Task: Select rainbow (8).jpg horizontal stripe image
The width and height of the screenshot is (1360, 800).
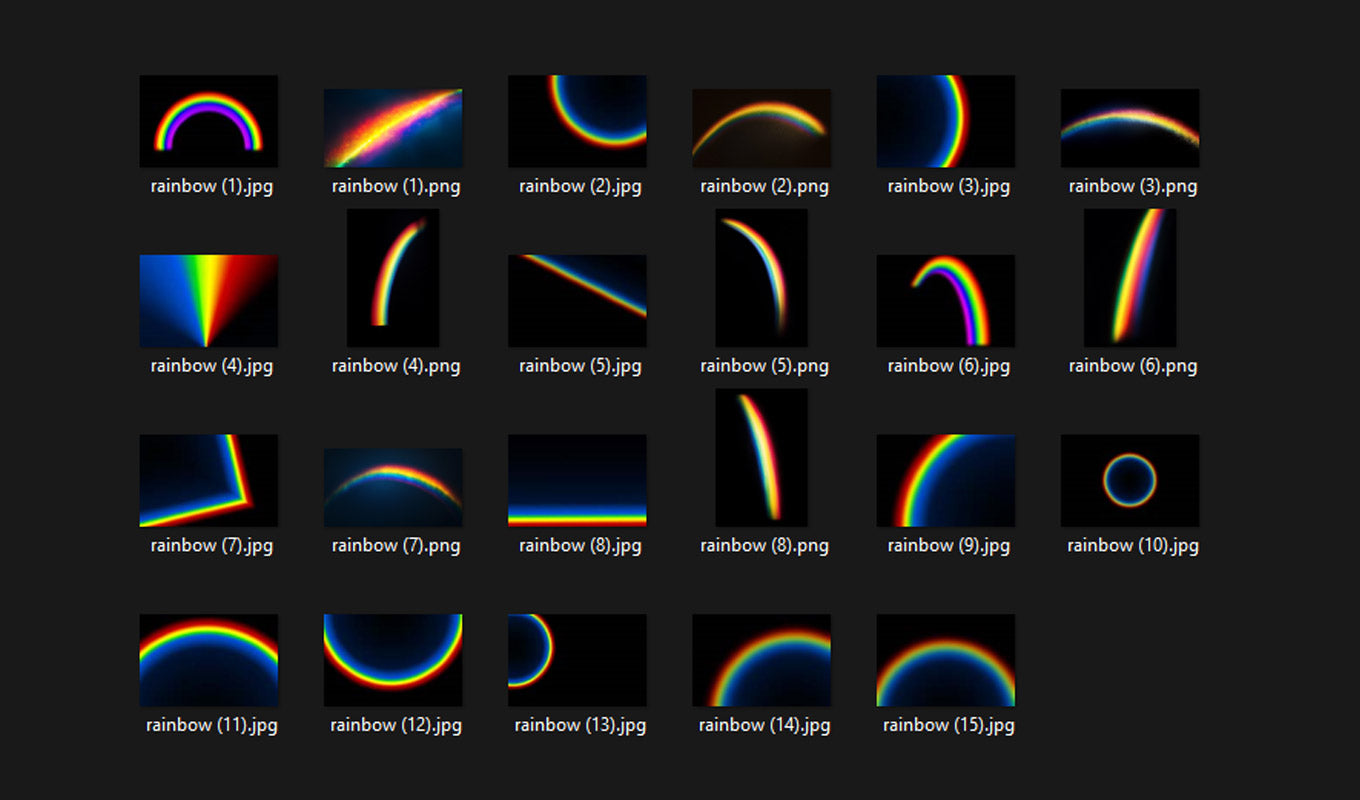Action: click(577, 480)
